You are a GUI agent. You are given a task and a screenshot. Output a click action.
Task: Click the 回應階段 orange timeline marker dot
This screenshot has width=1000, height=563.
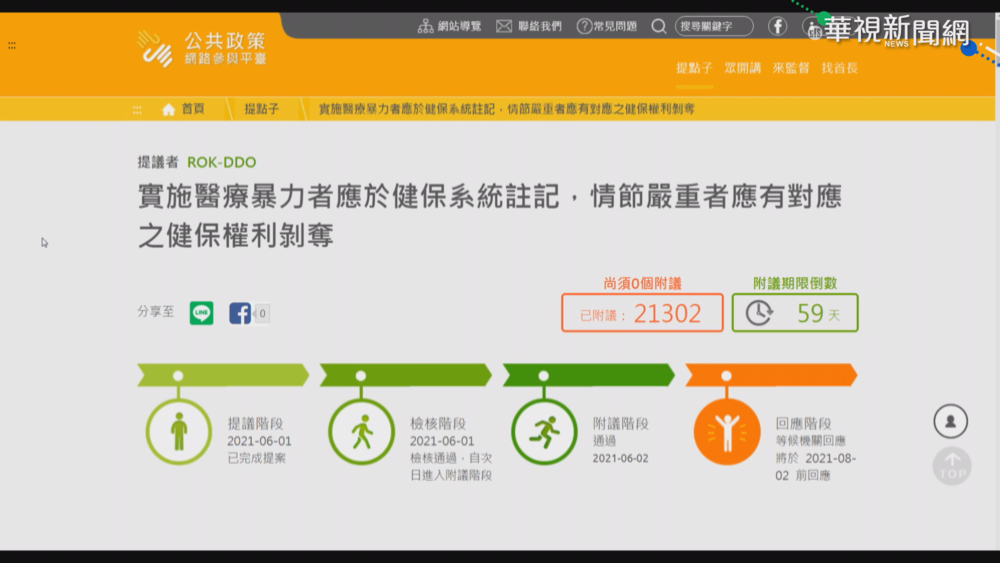[726, 376]
